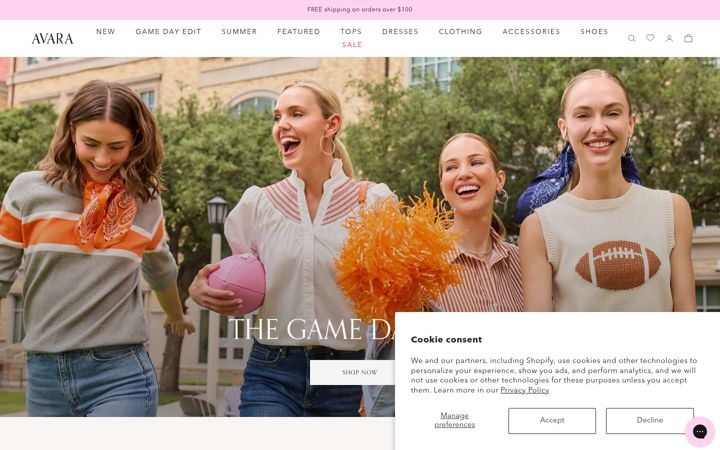Click the free shipping announcement bar
The width and height of the screenshot is (720, 450).
[360, 10]
